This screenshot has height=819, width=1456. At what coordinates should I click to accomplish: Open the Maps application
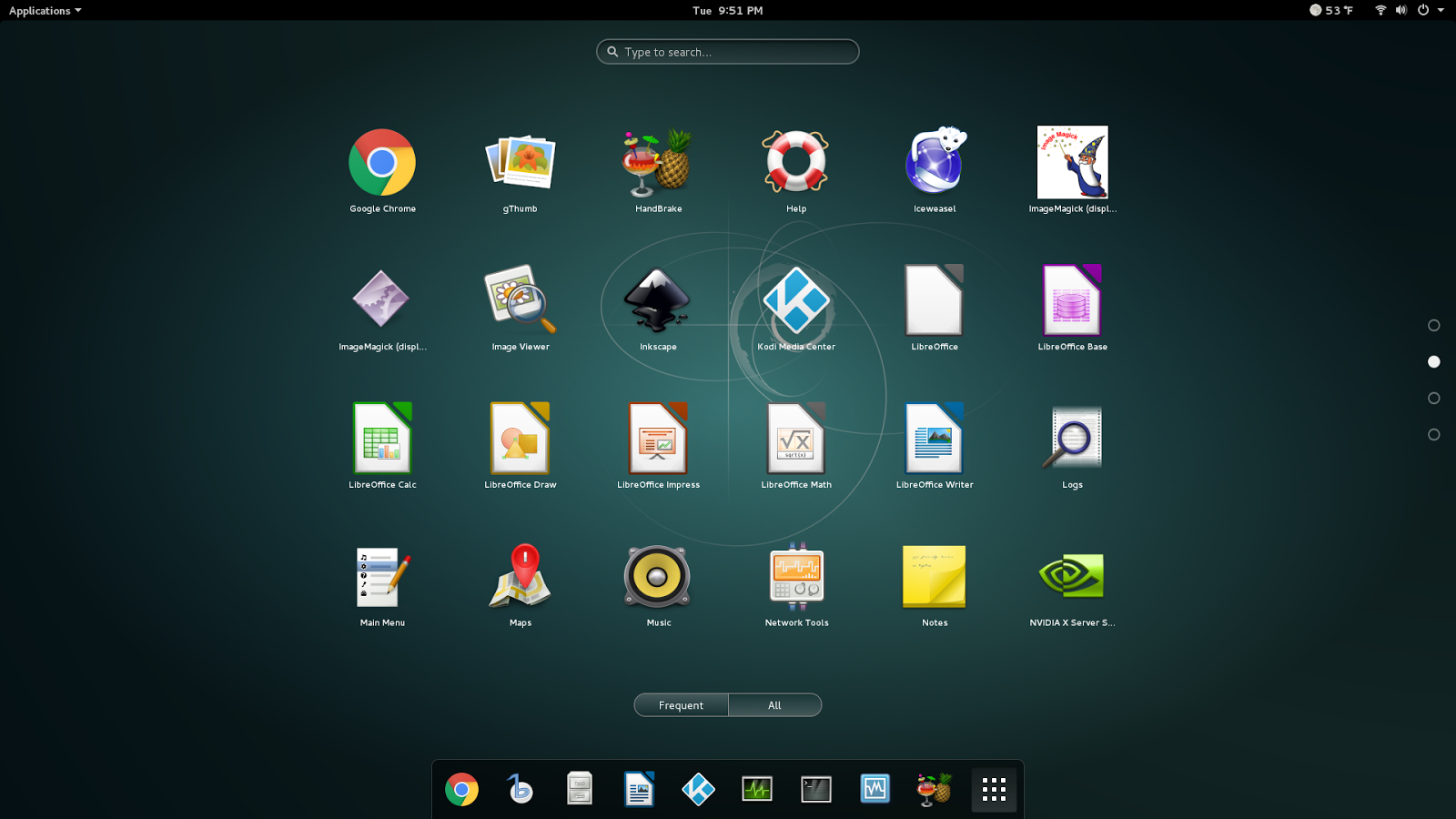521,577
